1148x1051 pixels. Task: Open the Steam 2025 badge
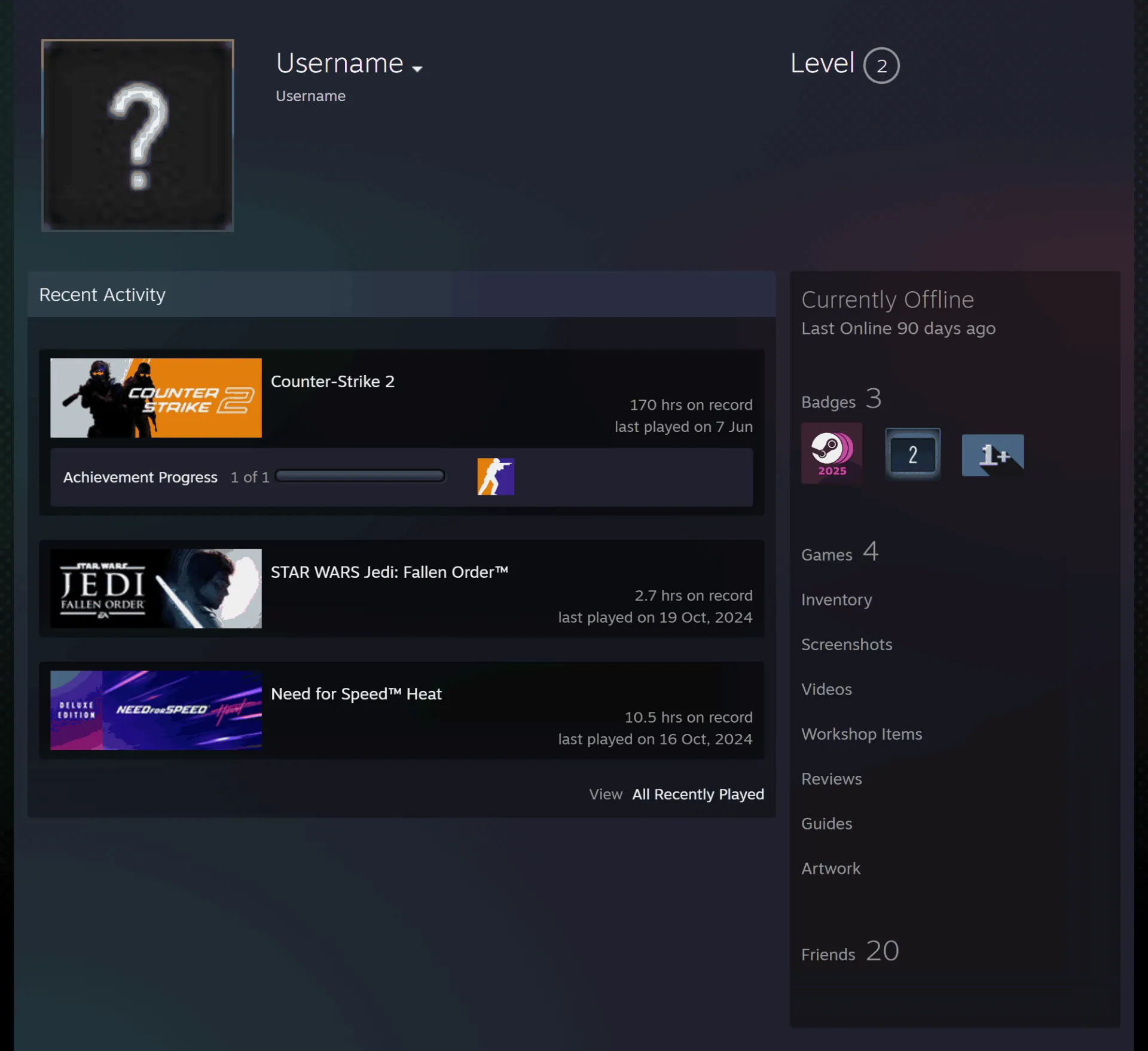(x=832, y=453)
